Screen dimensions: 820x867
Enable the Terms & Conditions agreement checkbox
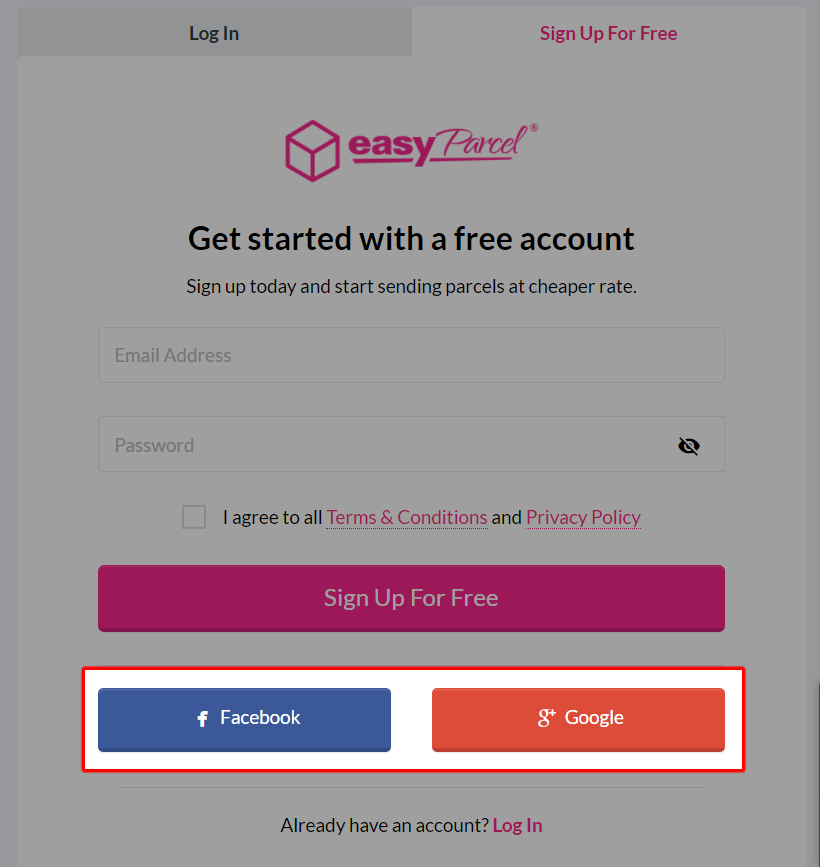(x=193, y=517)
